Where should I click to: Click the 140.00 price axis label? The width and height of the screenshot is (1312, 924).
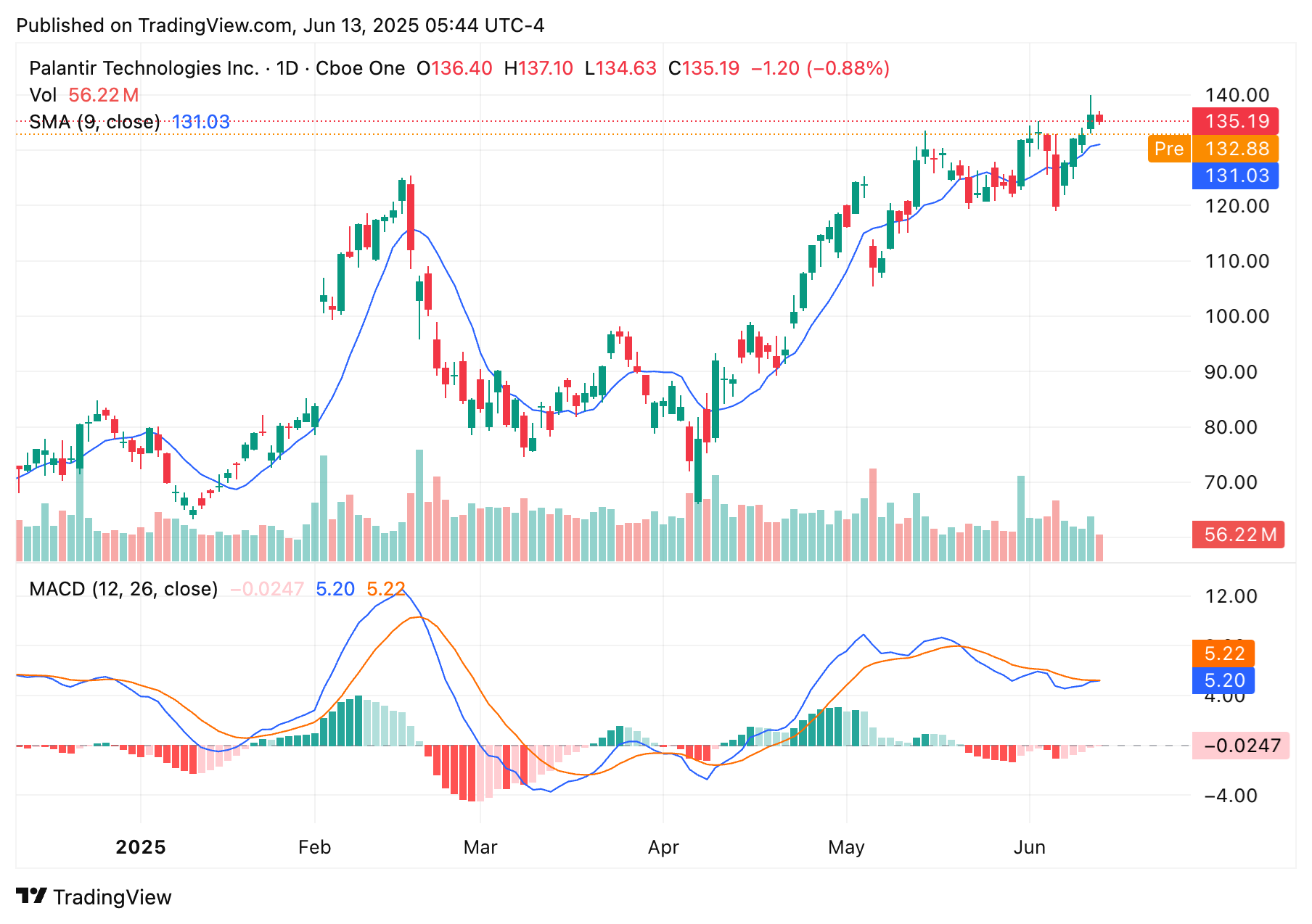(x=1237, y=95)
